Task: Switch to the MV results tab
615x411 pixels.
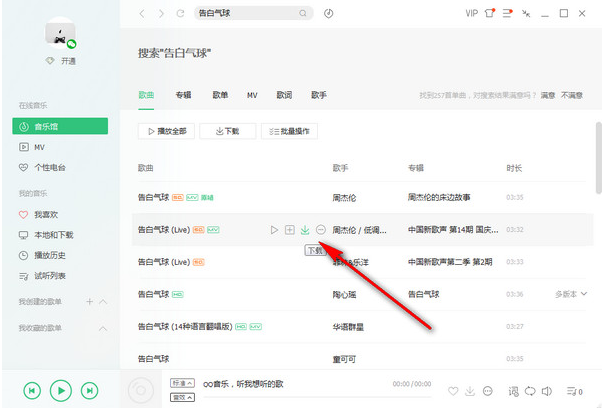Action: click(252, 95)
